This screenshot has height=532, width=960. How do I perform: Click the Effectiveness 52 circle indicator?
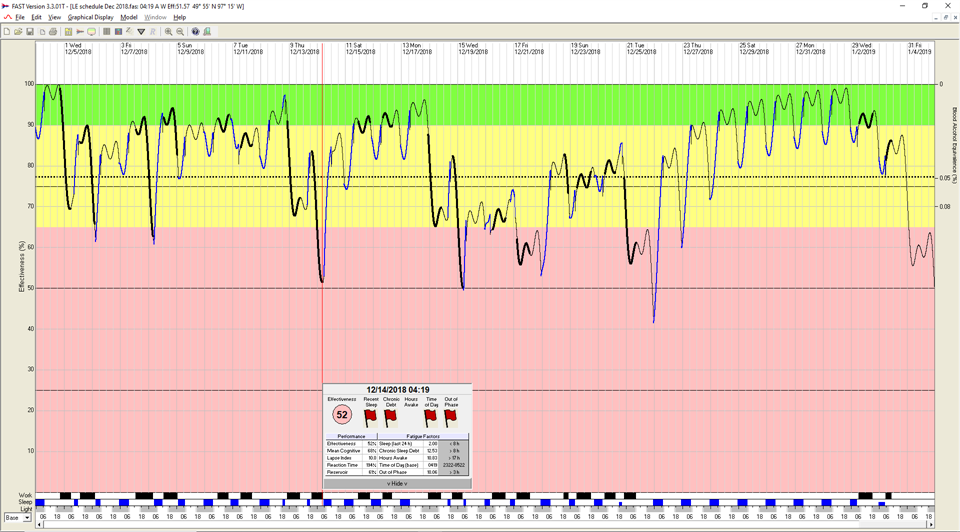click(x=342, y=415)
